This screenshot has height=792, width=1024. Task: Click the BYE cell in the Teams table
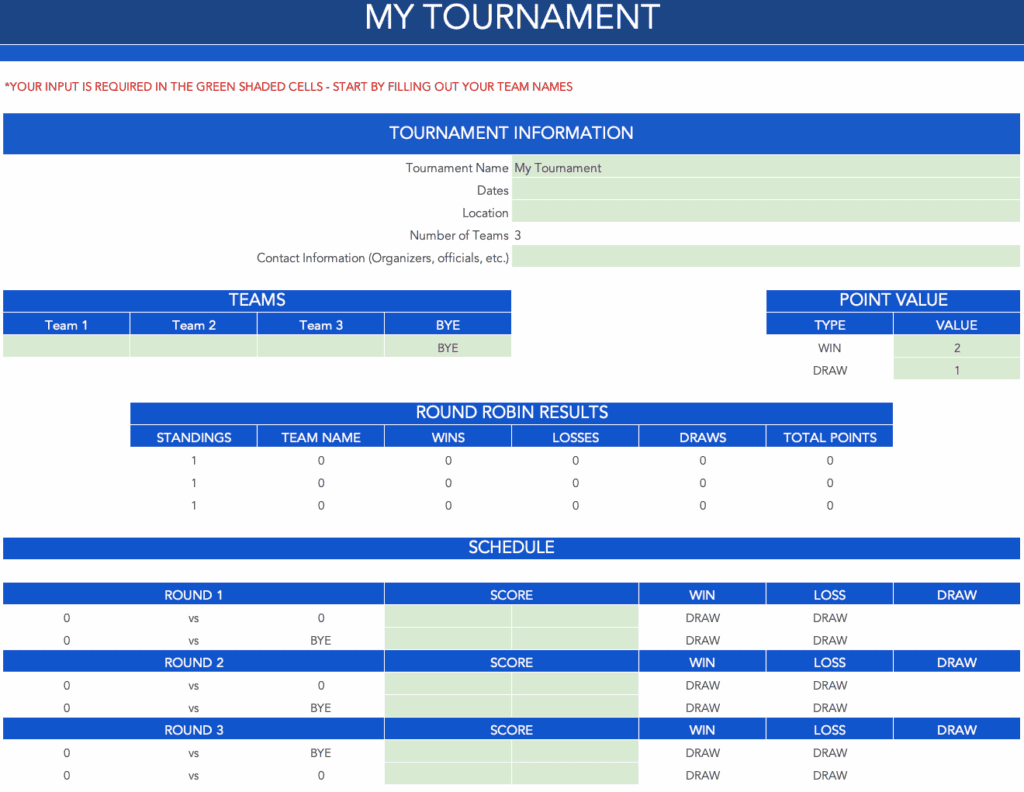(x=447, y=347)
